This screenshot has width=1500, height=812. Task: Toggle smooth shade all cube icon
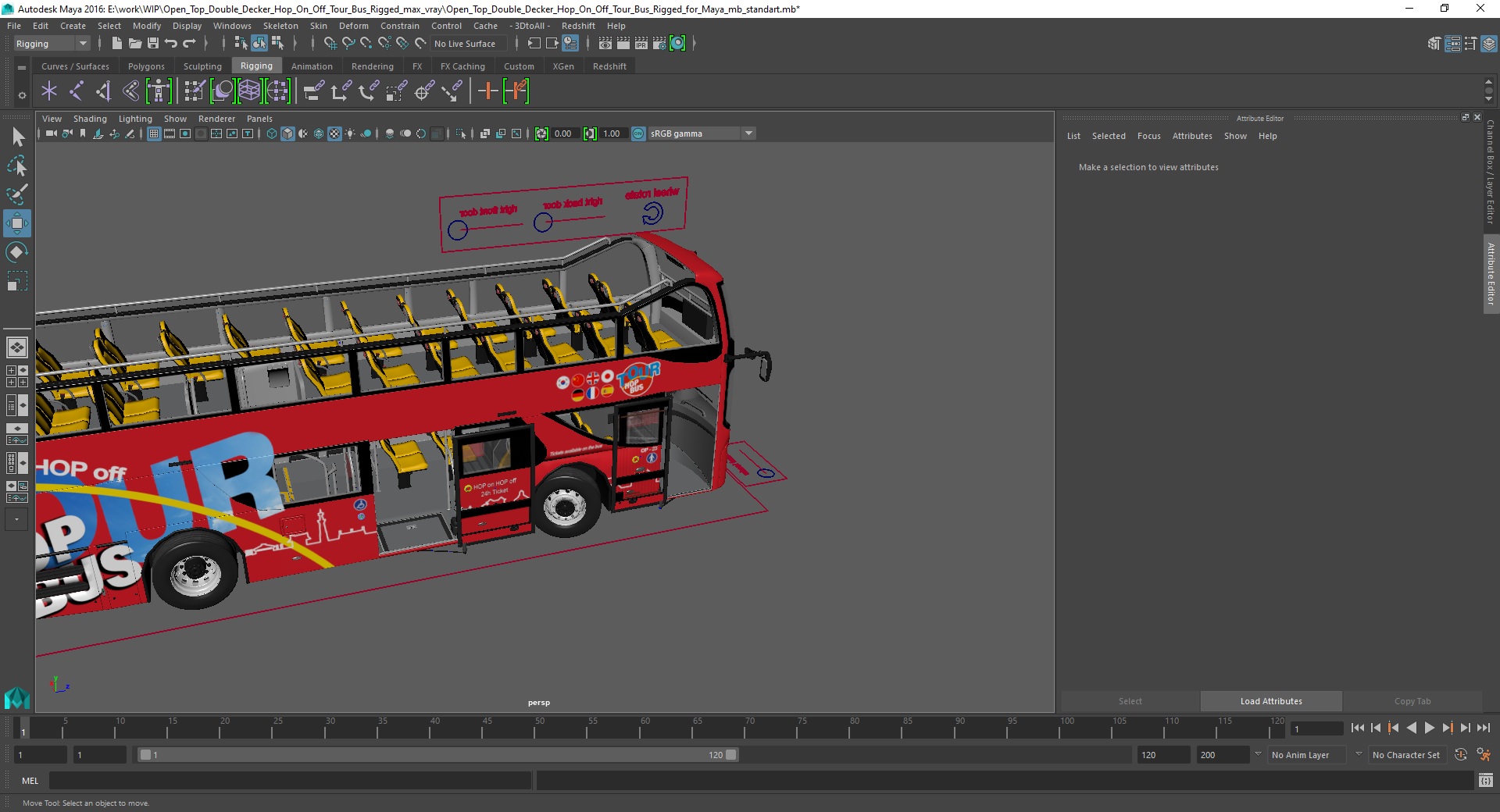click(287, 134)
